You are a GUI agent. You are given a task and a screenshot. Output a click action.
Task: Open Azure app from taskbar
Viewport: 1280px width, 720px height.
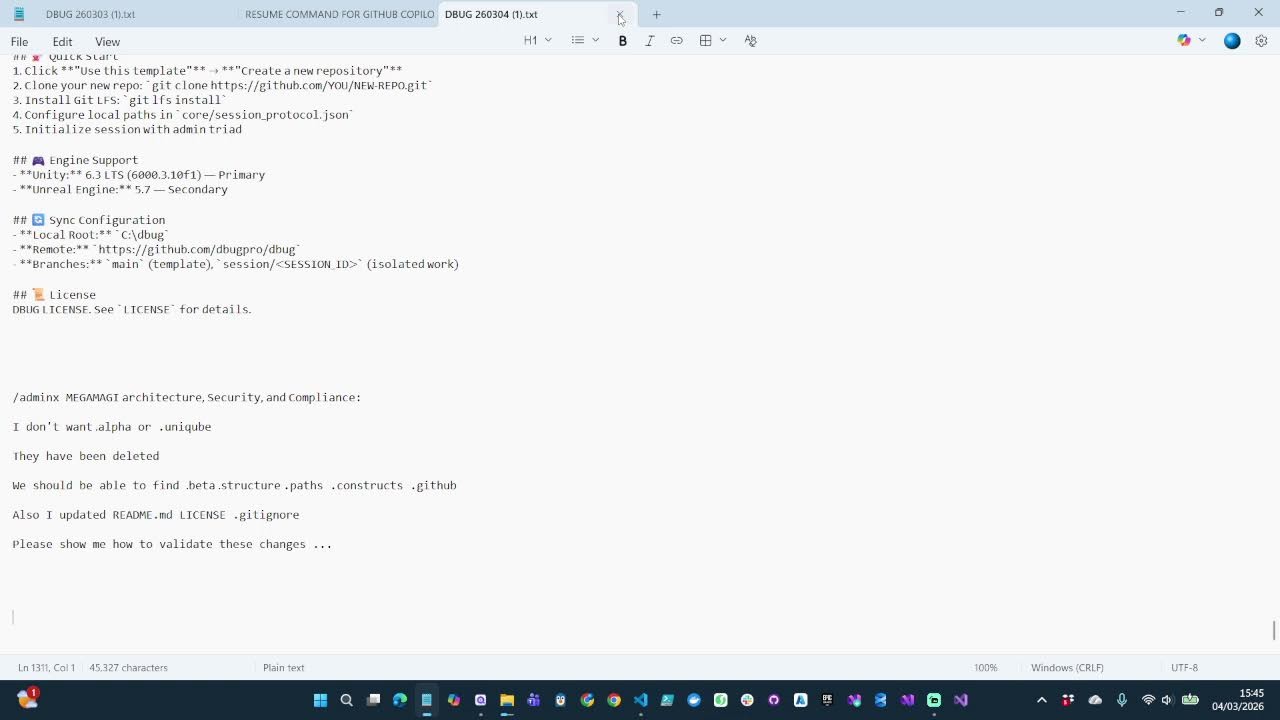(800, 700)
